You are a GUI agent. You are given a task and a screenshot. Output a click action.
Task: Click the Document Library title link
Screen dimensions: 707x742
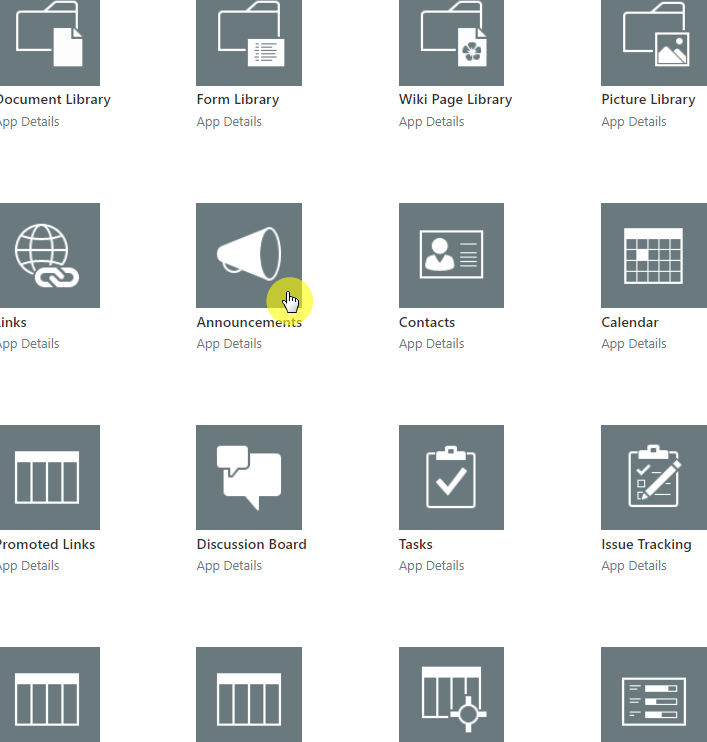(x=55, y=100)
